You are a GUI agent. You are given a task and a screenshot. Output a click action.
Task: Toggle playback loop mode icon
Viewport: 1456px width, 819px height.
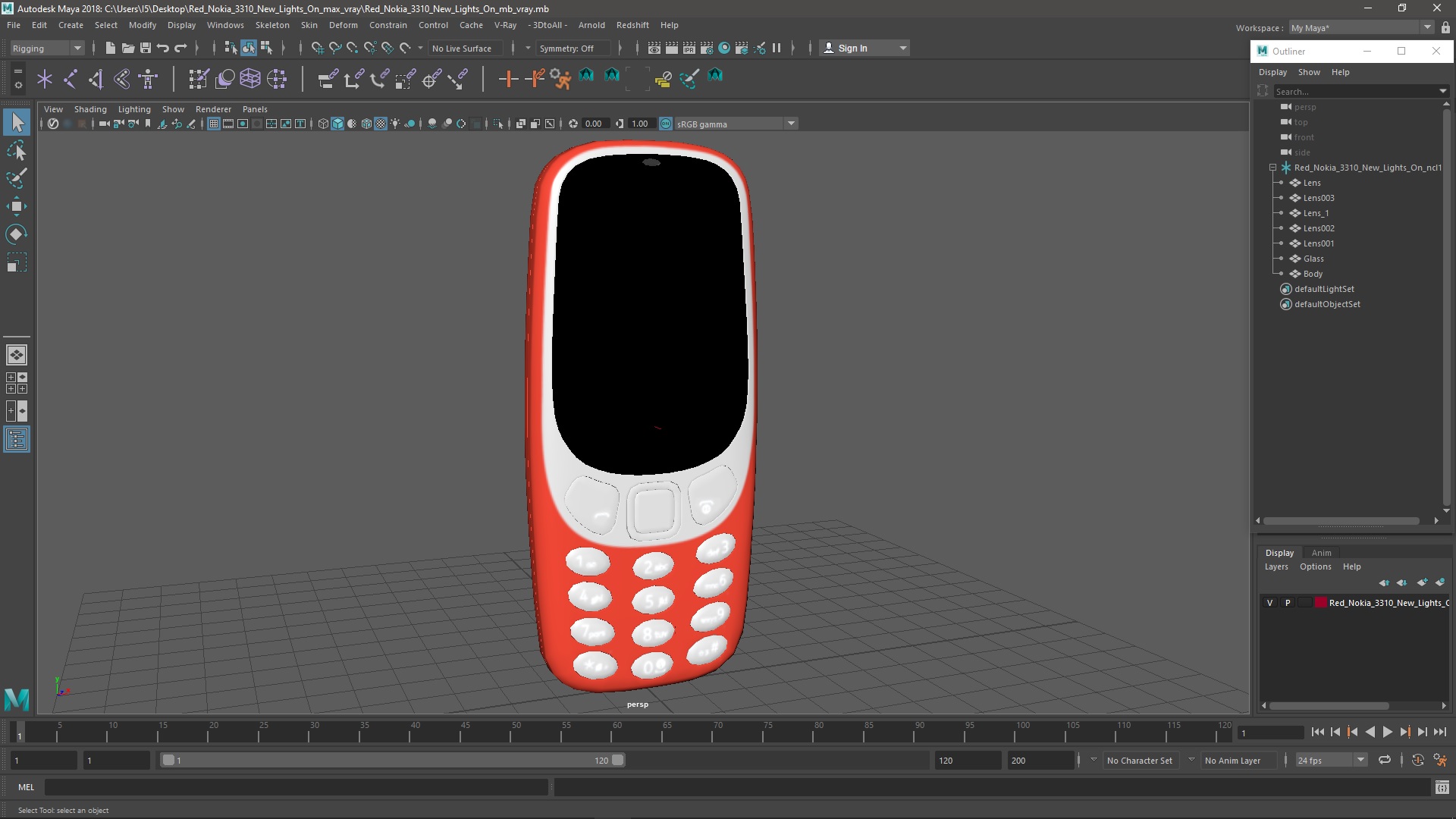coord(1385,760)
